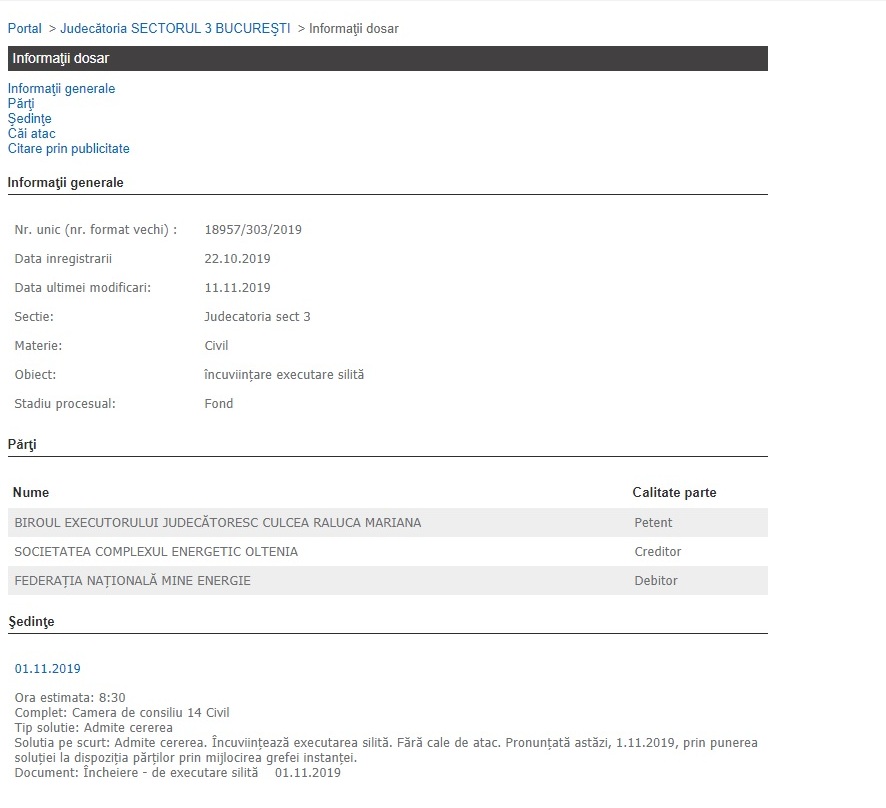Click the Obiect value încuviințare executare silită
The width and height of the screenshot is (886, 808).
(284, 375)
